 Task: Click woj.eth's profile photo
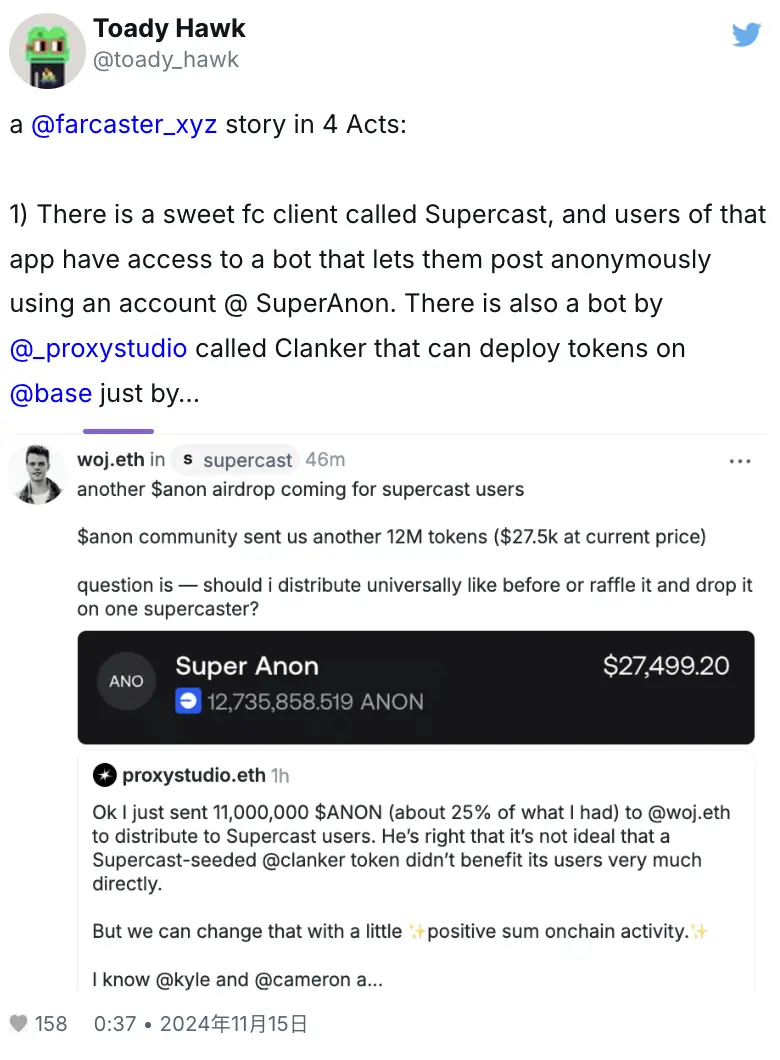click(37, 473)
